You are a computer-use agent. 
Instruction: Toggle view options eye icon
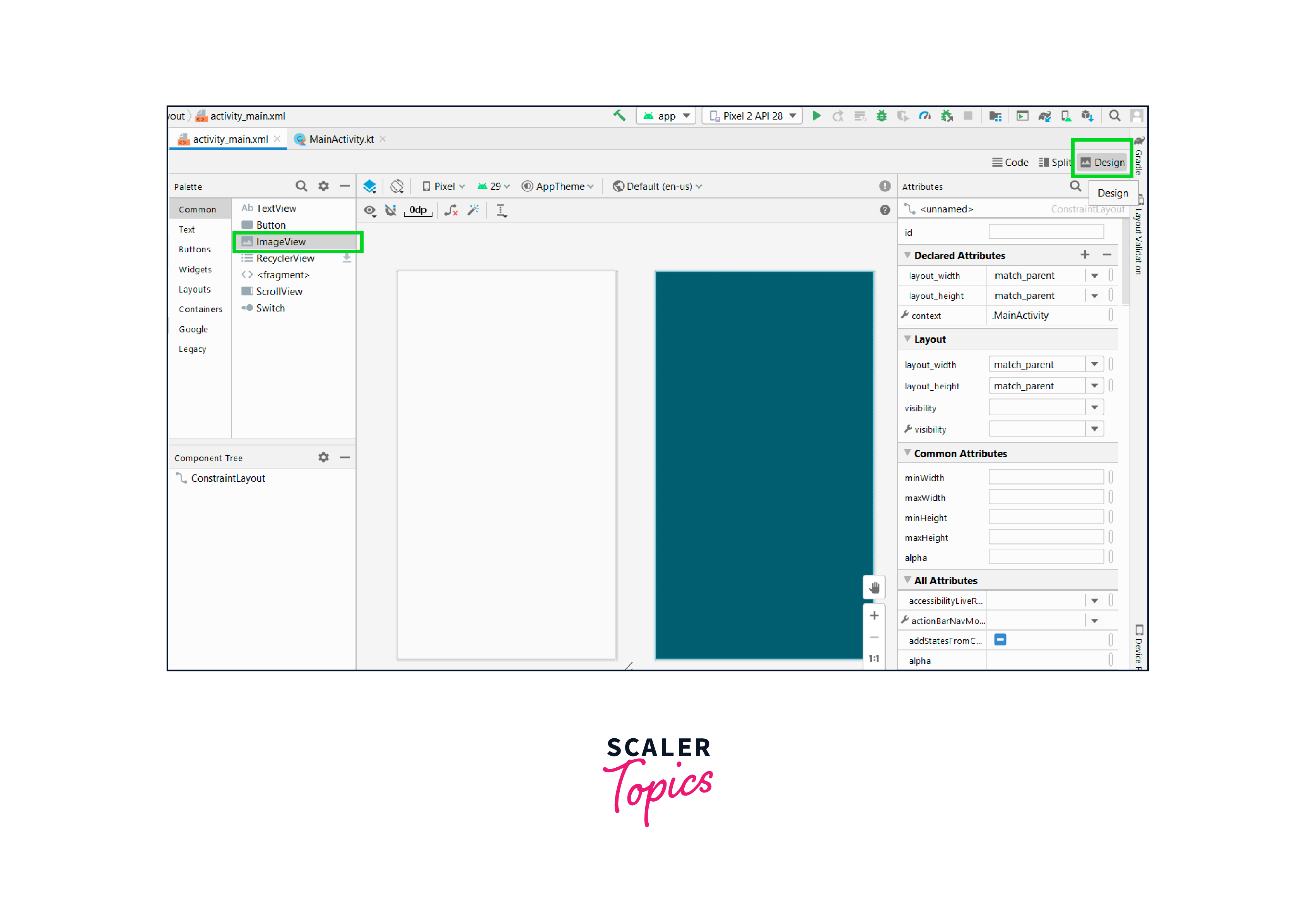[x=370, y=210]
